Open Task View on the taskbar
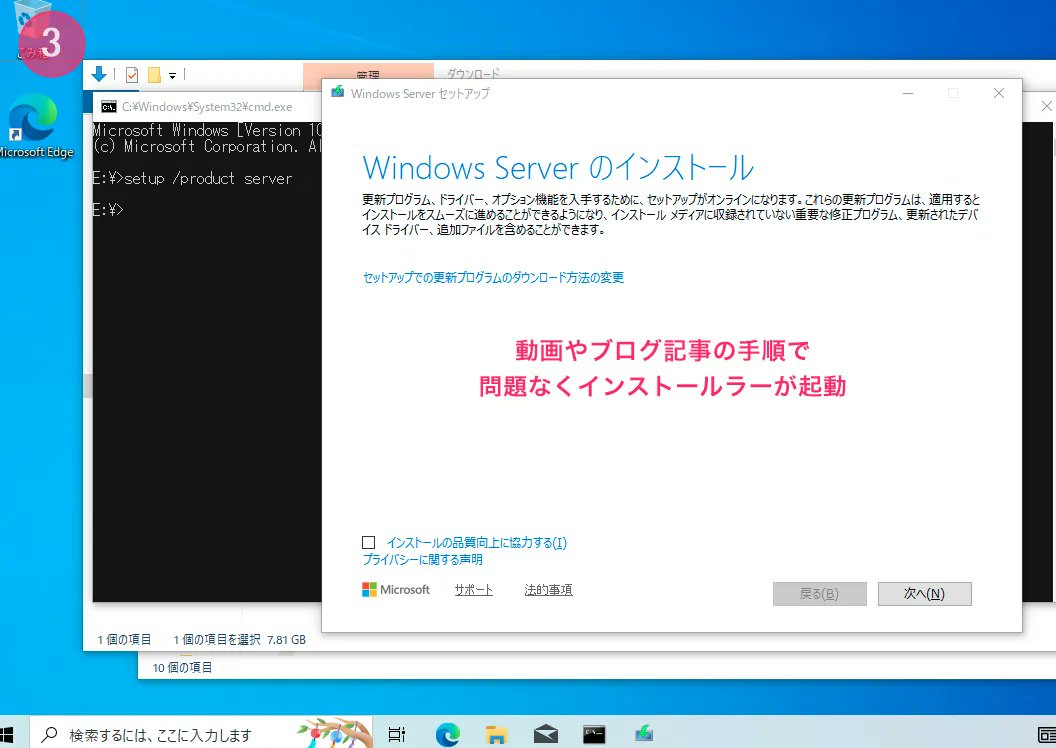 397,734
